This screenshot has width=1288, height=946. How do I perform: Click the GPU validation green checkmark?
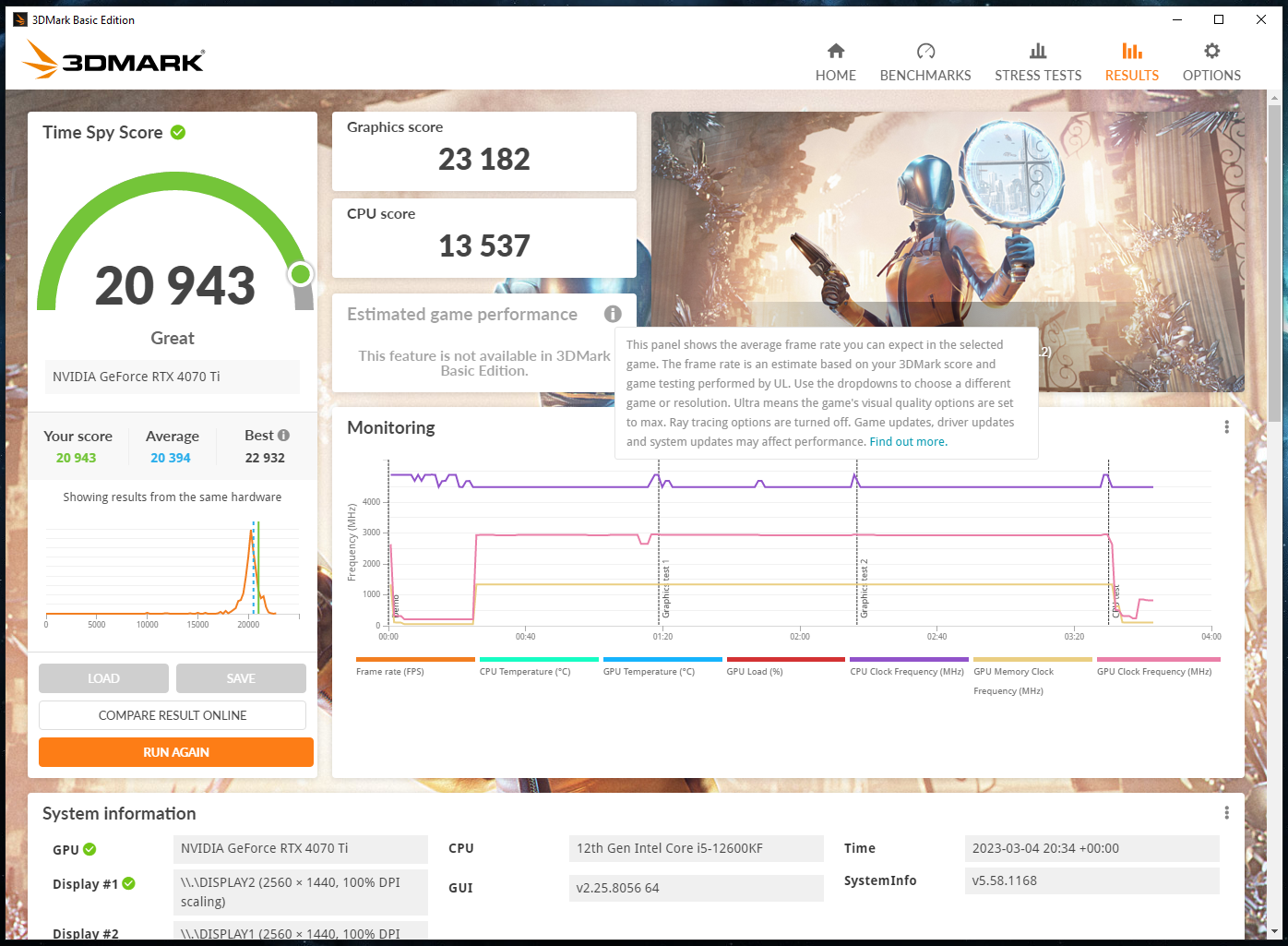click(89, 850)
